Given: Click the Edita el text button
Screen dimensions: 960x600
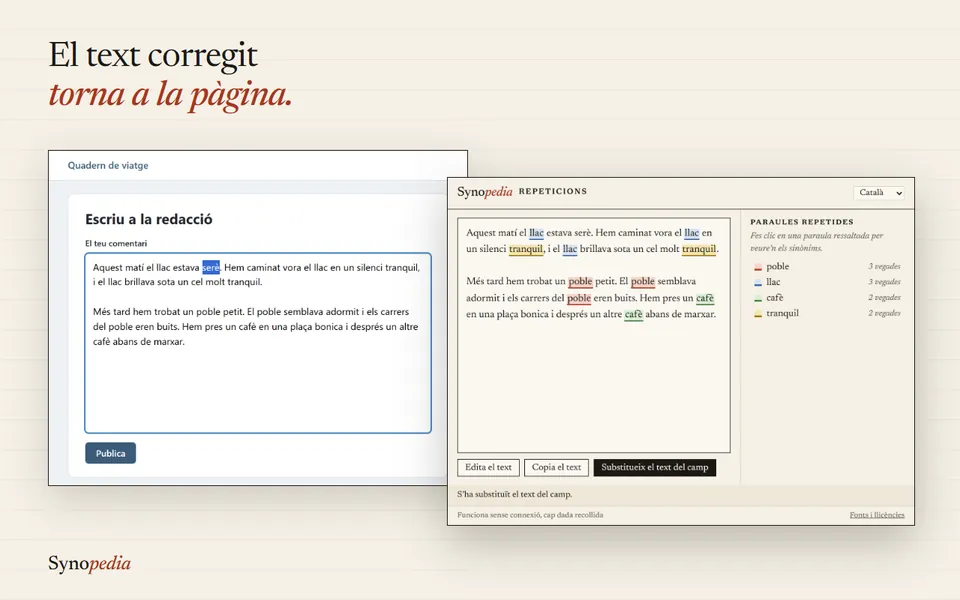Looking at the screenshot, I should 488,467.
